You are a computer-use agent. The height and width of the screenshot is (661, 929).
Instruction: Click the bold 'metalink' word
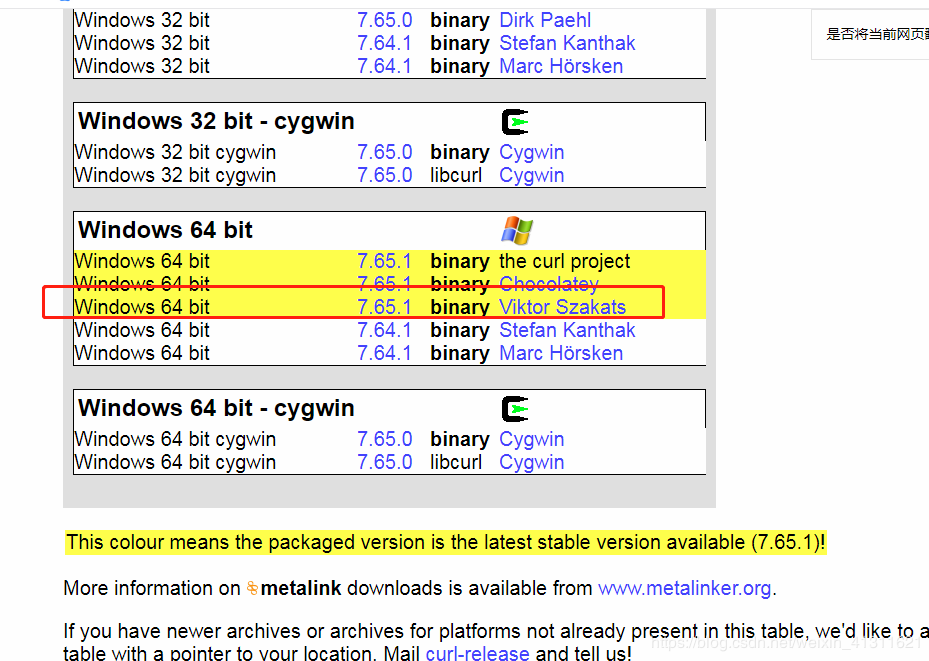[301, 588]
